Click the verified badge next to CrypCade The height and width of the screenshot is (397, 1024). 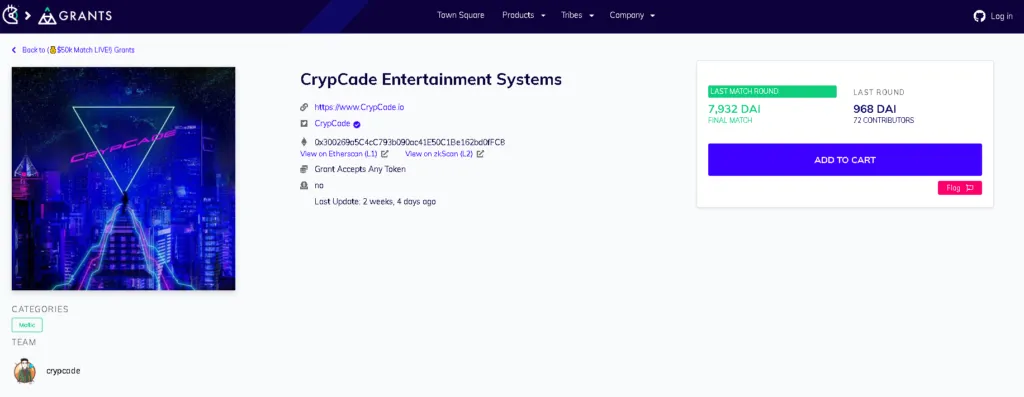[x=357, y=124]
